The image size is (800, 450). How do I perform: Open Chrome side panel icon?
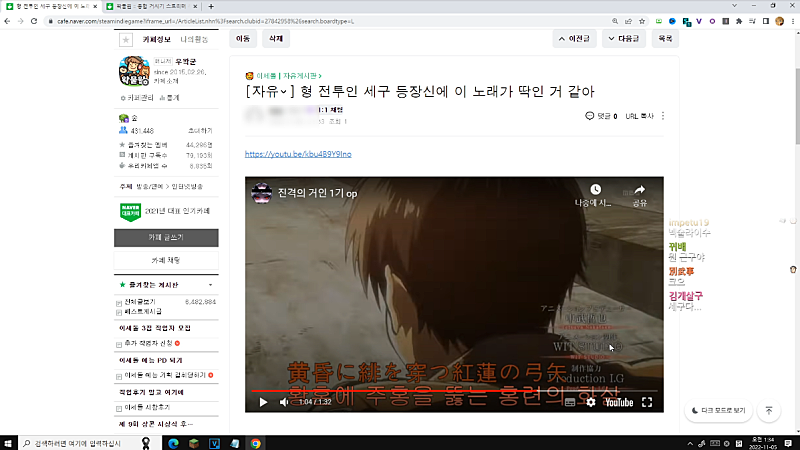[x=766, y=21]
